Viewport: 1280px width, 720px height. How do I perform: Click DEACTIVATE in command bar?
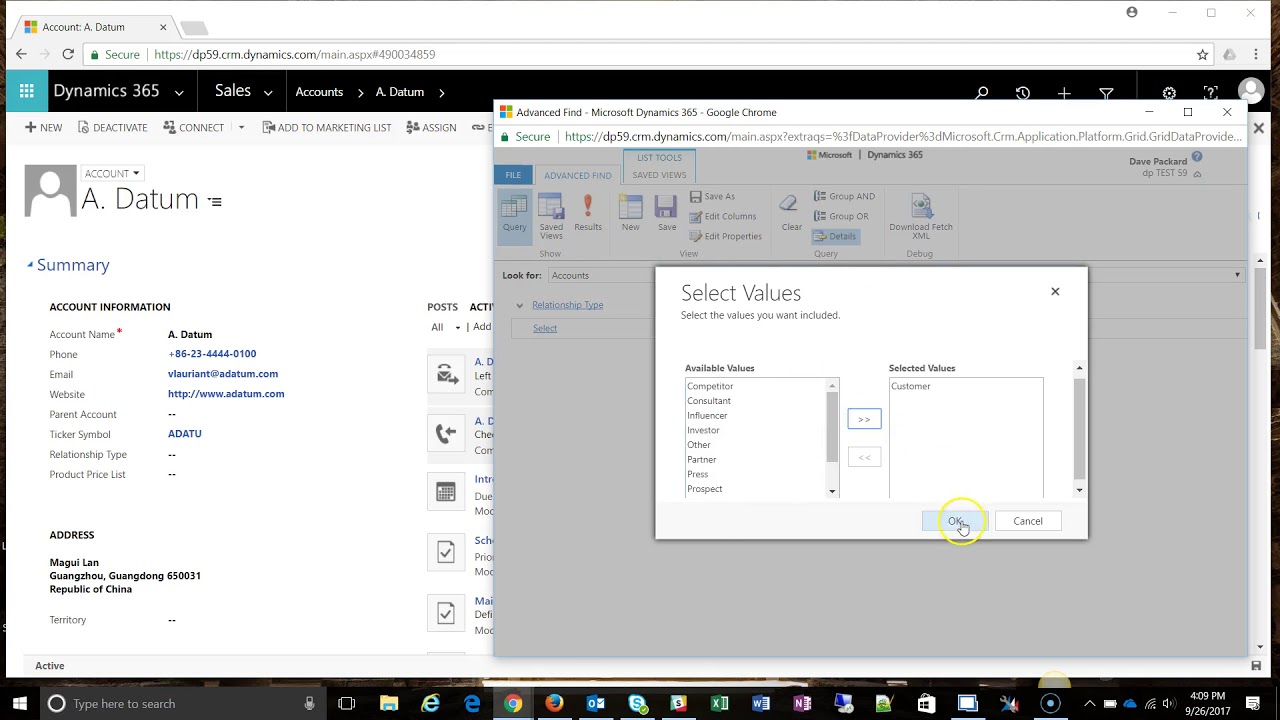pos(112,128)
